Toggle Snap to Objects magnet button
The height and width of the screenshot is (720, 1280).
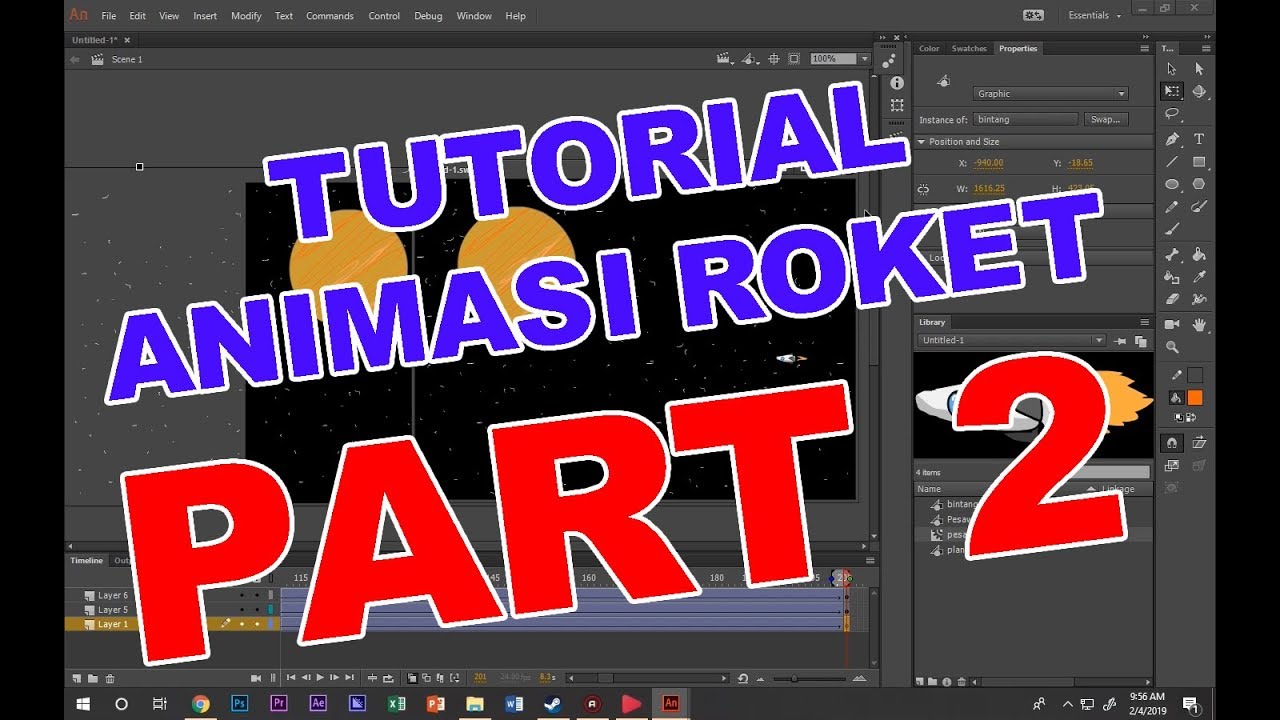(1172, 443)
